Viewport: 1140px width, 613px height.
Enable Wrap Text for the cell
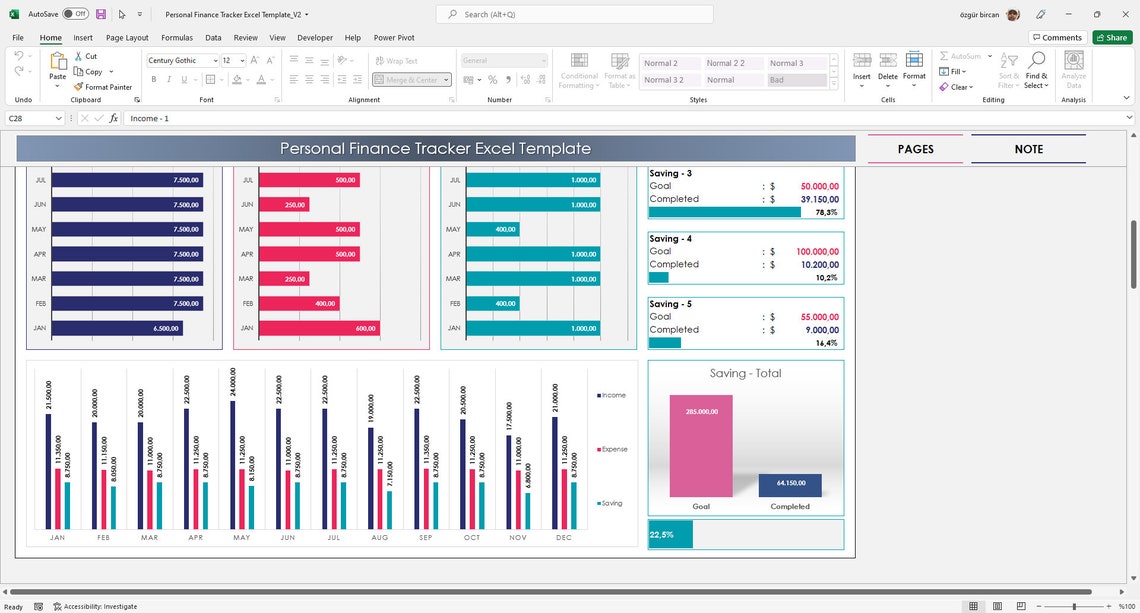coord(399,60)
